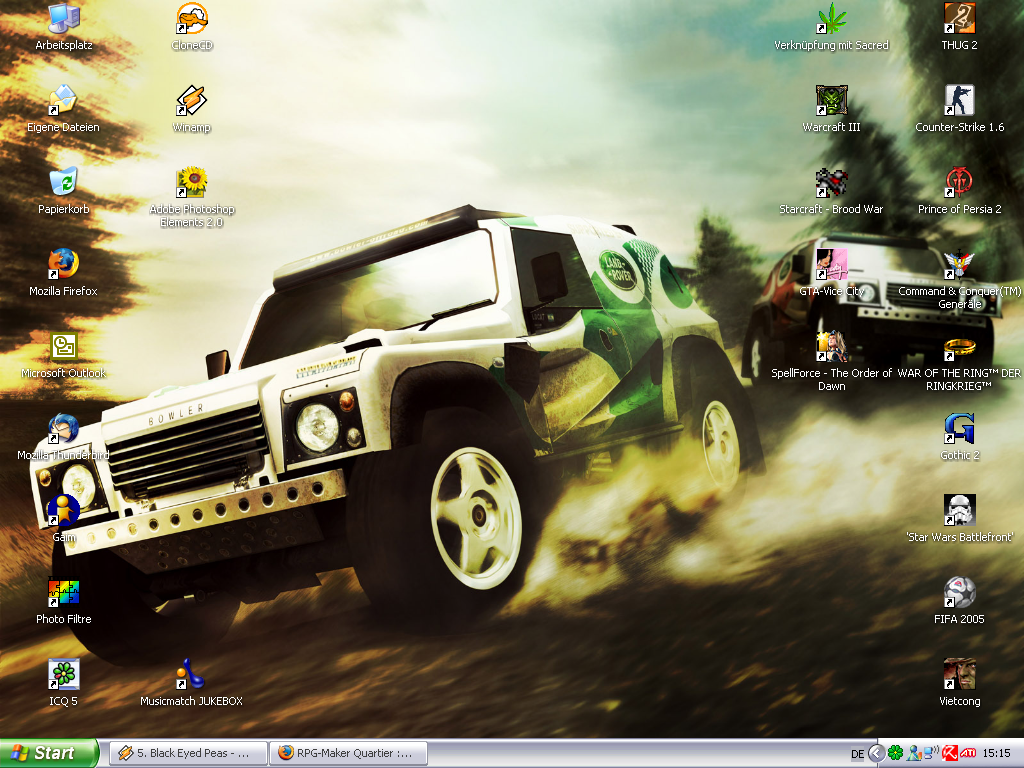The width and height of the screenshot is (1024, 768).
Task: Select the Arbeitsplatz desktop icon
Action: [63, 19]
